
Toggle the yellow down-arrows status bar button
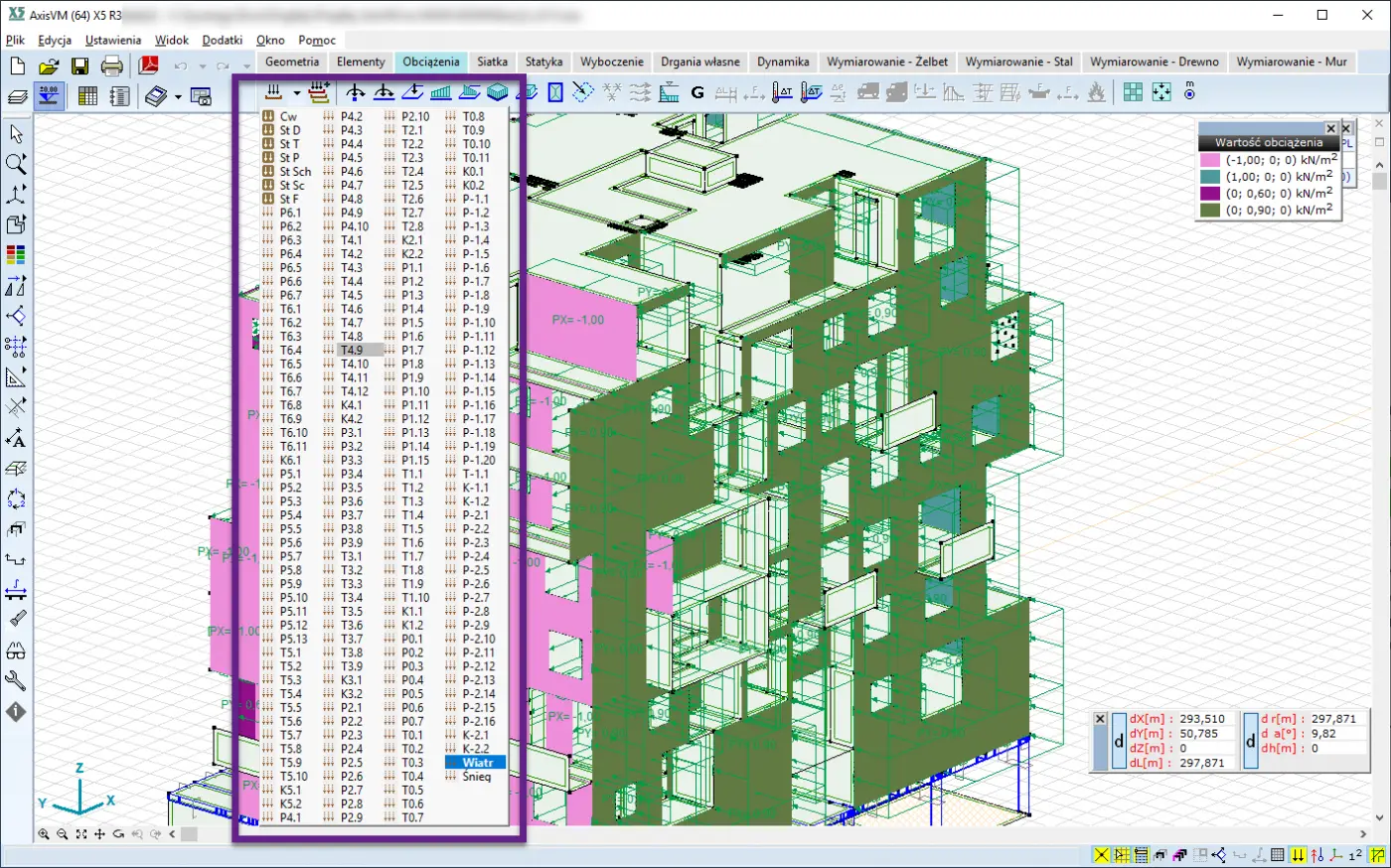[1298, 855]
